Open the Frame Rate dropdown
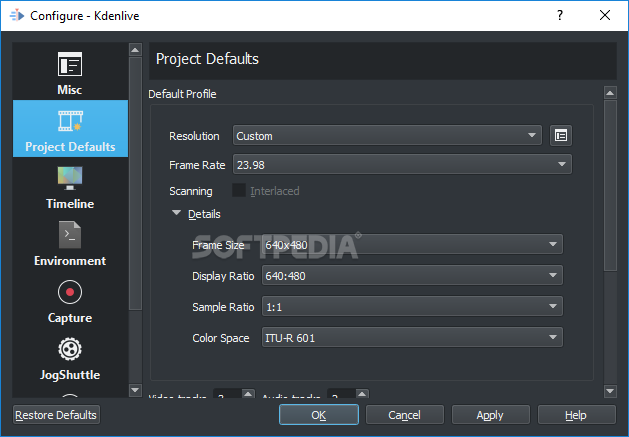 (402, 165)
